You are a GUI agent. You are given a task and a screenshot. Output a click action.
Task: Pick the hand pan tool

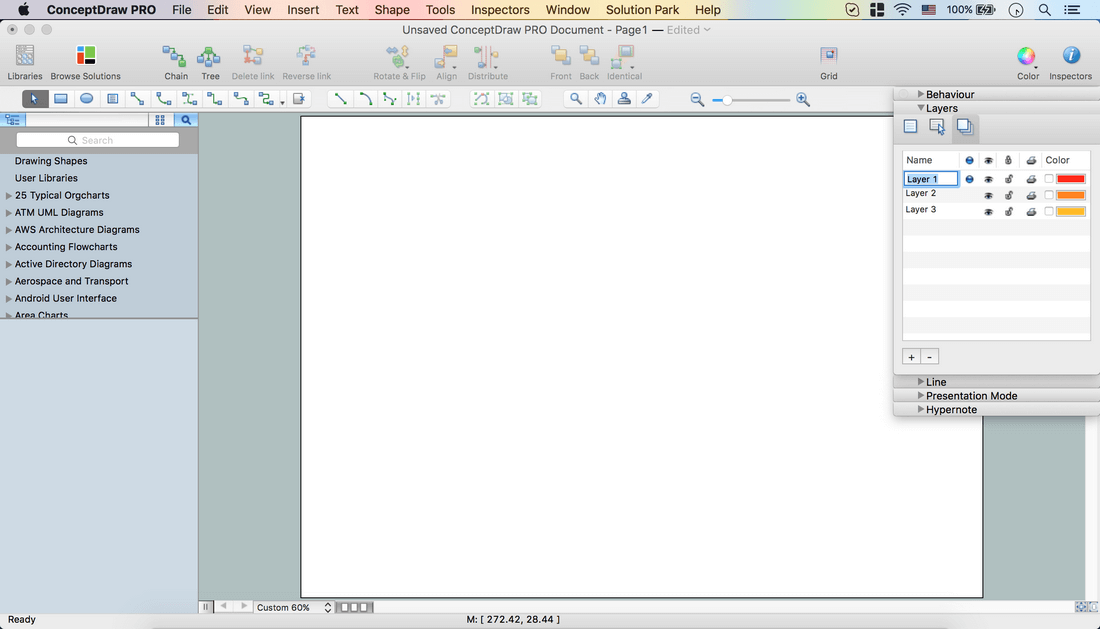[600, 99]
